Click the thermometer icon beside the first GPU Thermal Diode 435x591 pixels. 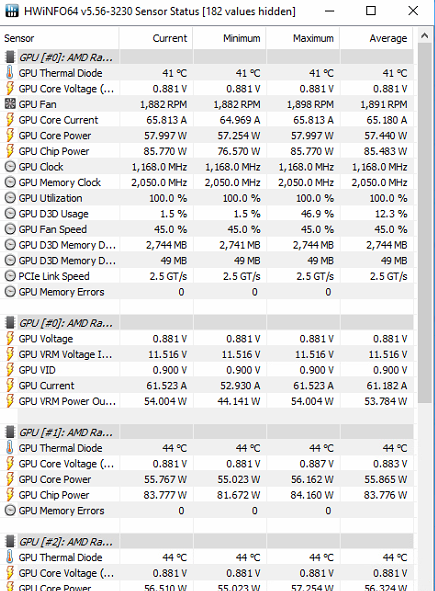click(10, 73)
